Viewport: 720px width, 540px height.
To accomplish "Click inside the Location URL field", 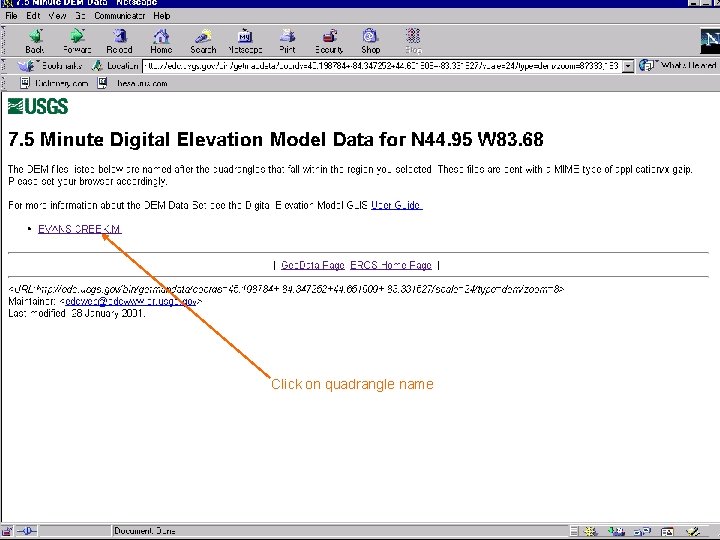I will click(x=382, y=66).
